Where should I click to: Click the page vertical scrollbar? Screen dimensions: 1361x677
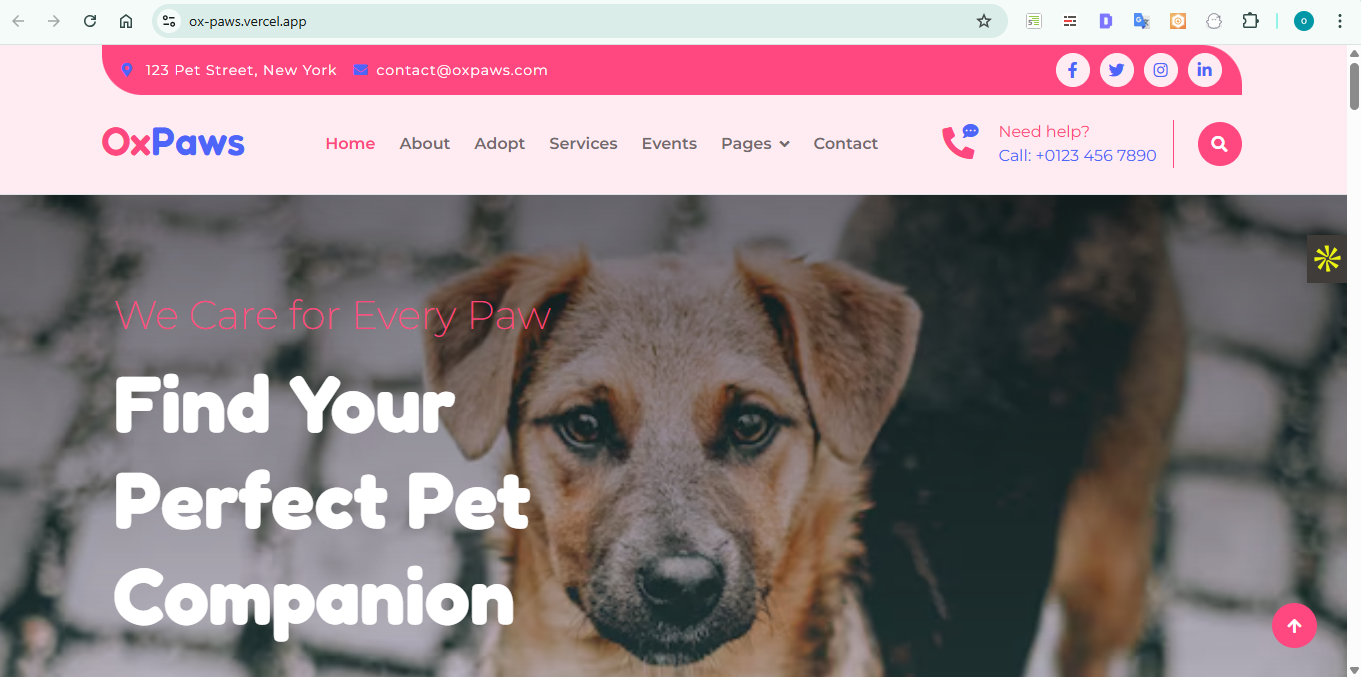(x=1354, y=360)
